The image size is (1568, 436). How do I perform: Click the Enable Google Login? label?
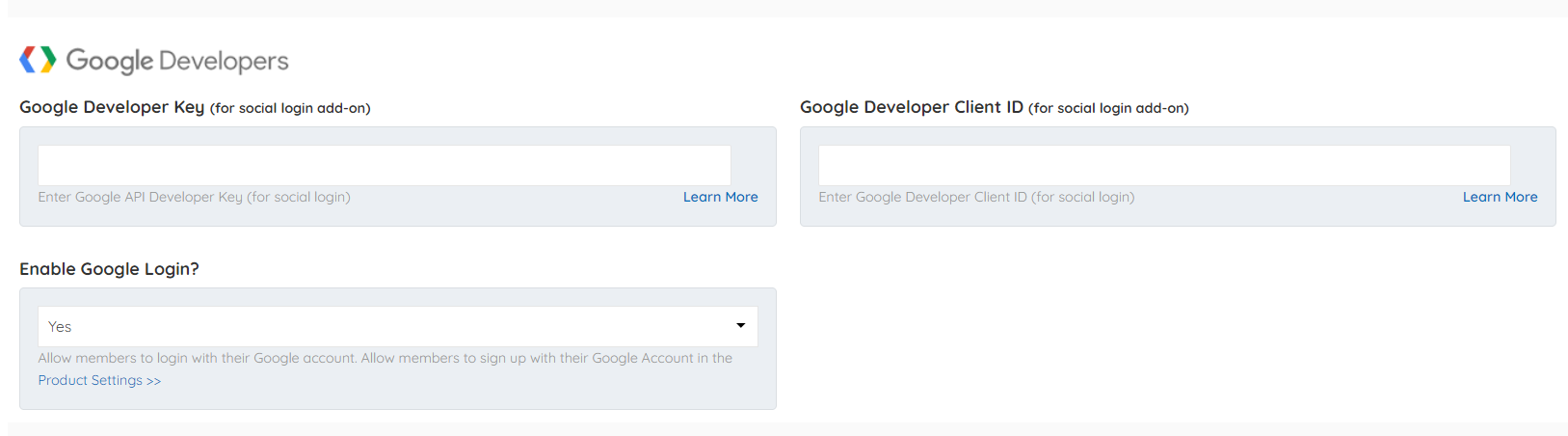[109, 269]
